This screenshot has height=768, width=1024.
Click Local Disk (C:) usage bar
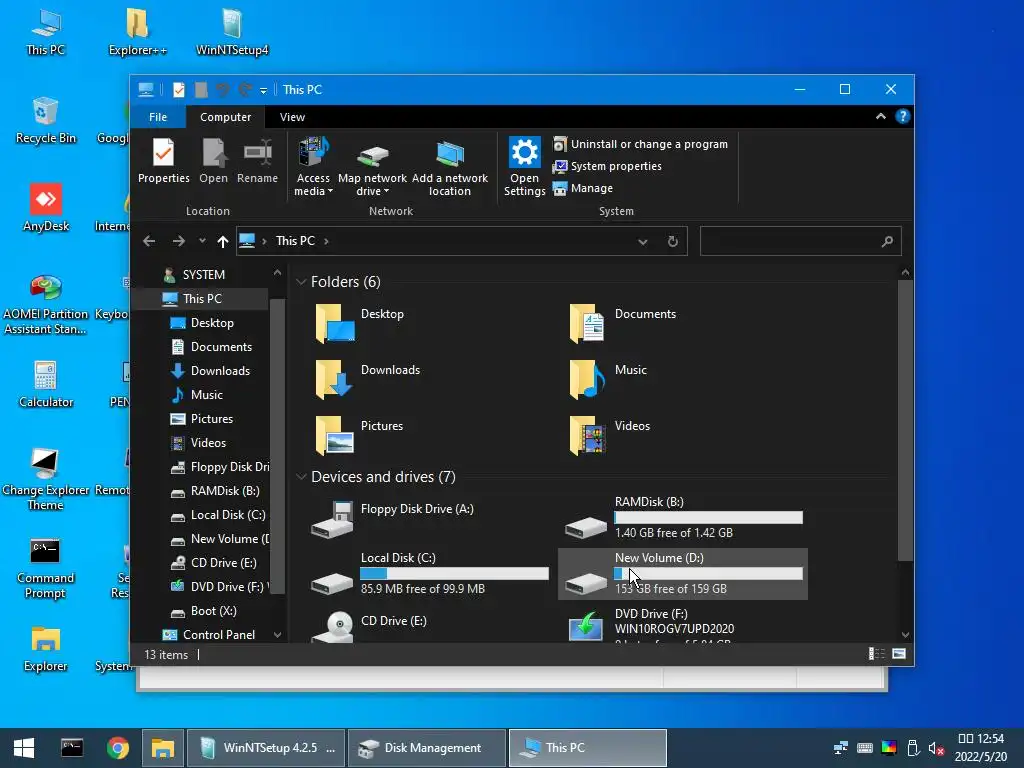[x=454, y=573]
